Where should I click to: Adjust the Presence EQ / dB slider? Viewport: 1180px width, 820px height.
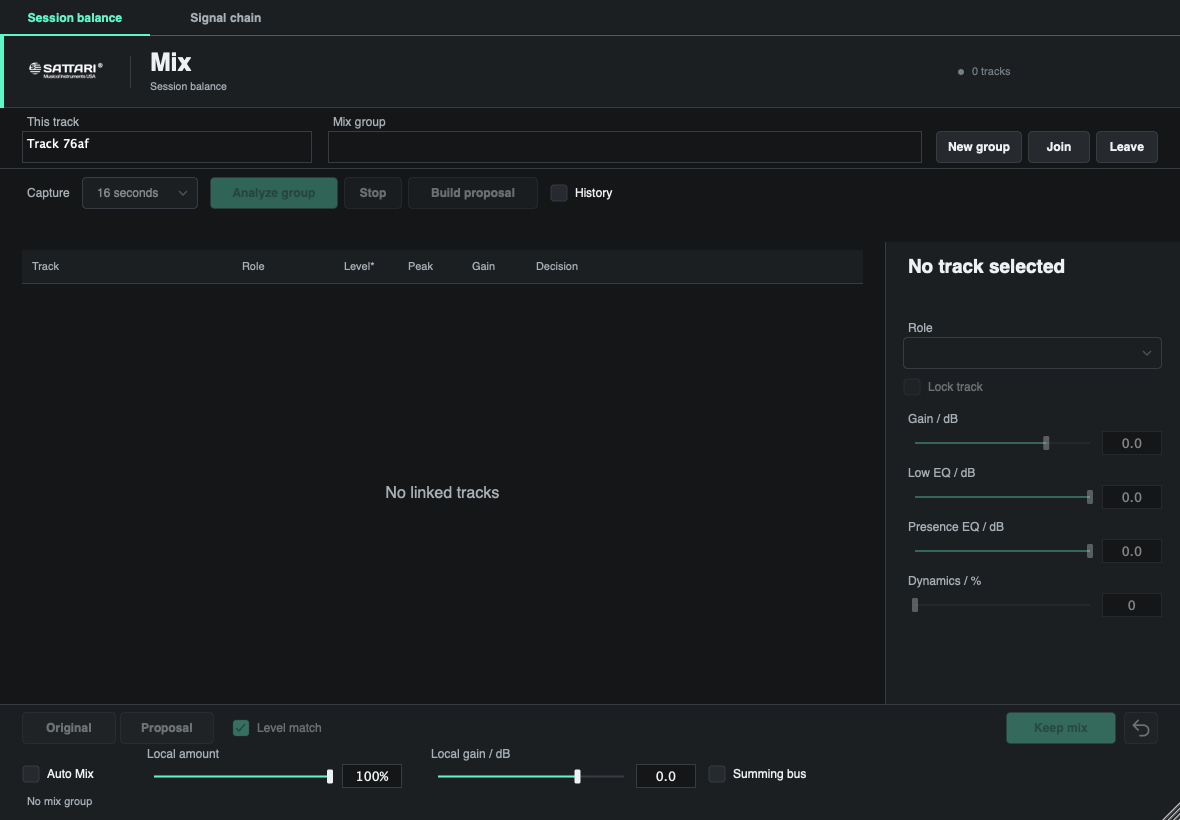tap(1002, 551)
